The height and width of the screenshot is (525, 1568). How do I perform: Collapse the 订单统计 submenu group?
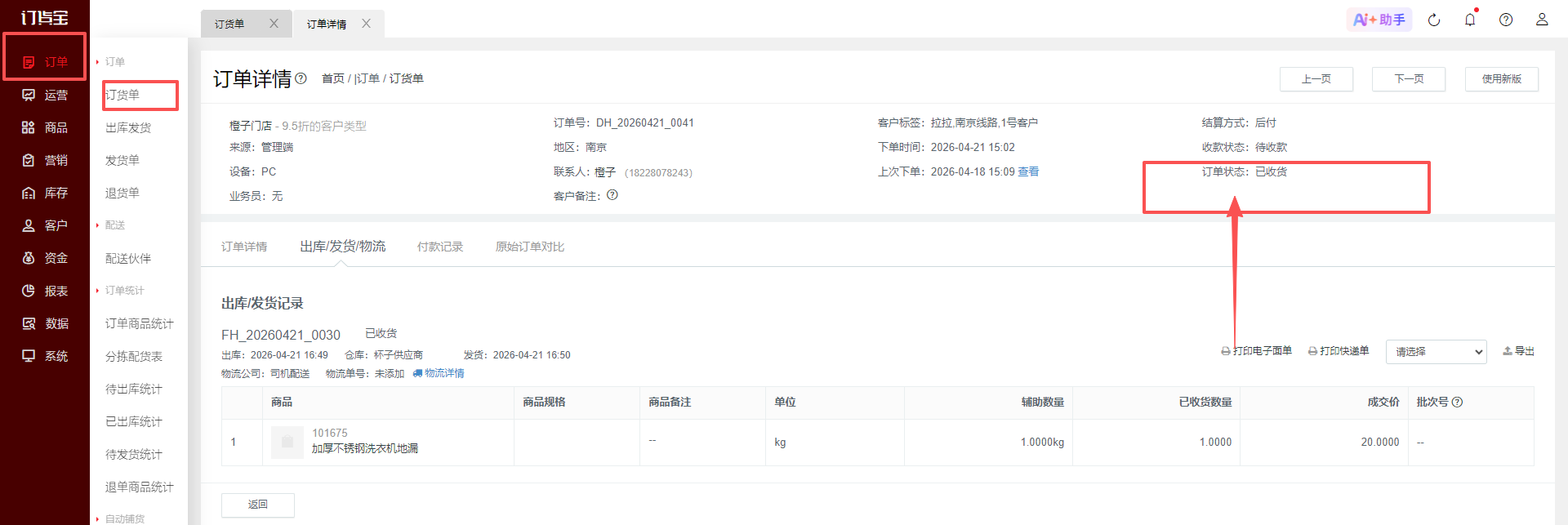click(120, 291)
